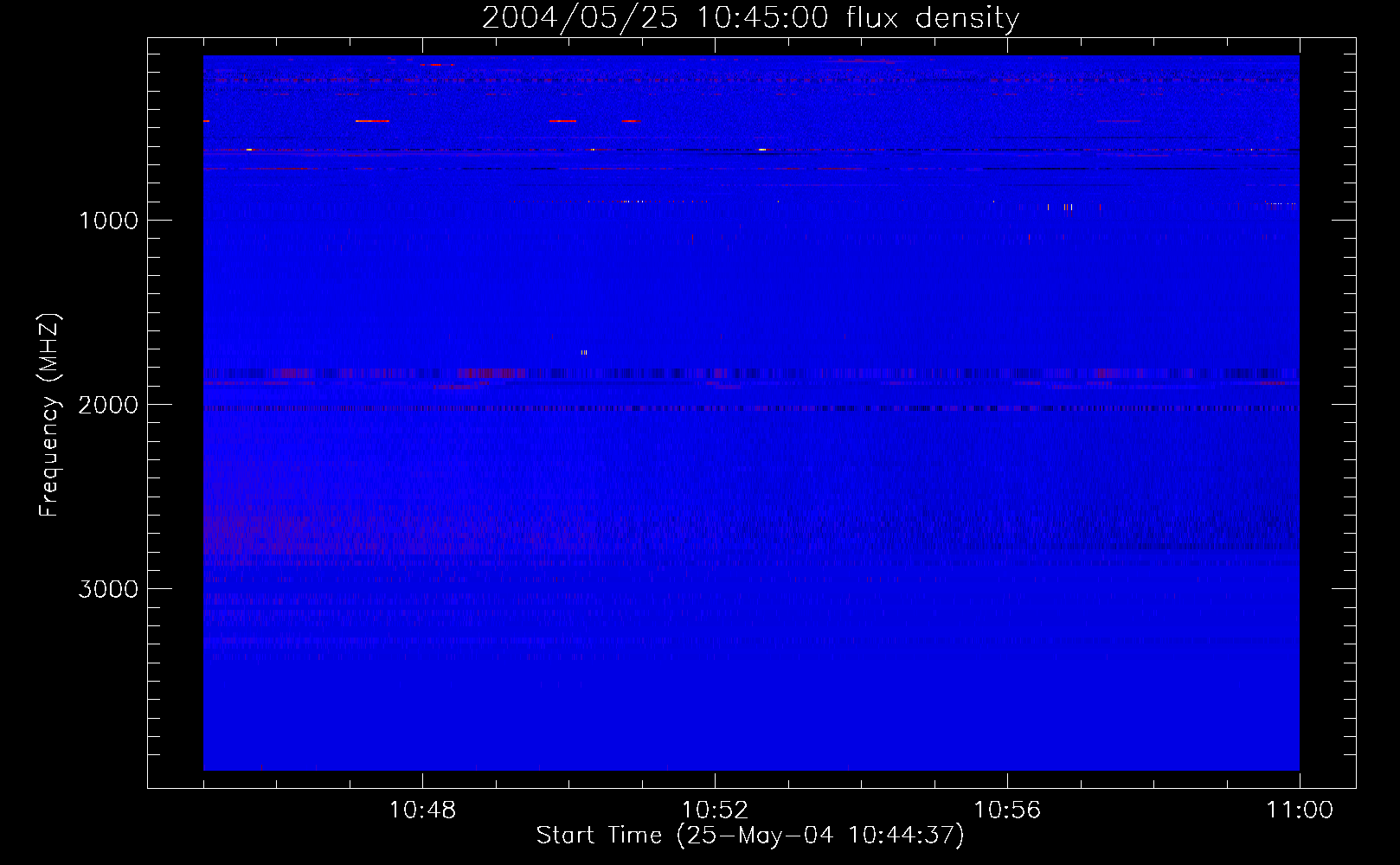Click the 11:00 time tick label
This screenshot has height=865, width=1400.
(1300, 811)
